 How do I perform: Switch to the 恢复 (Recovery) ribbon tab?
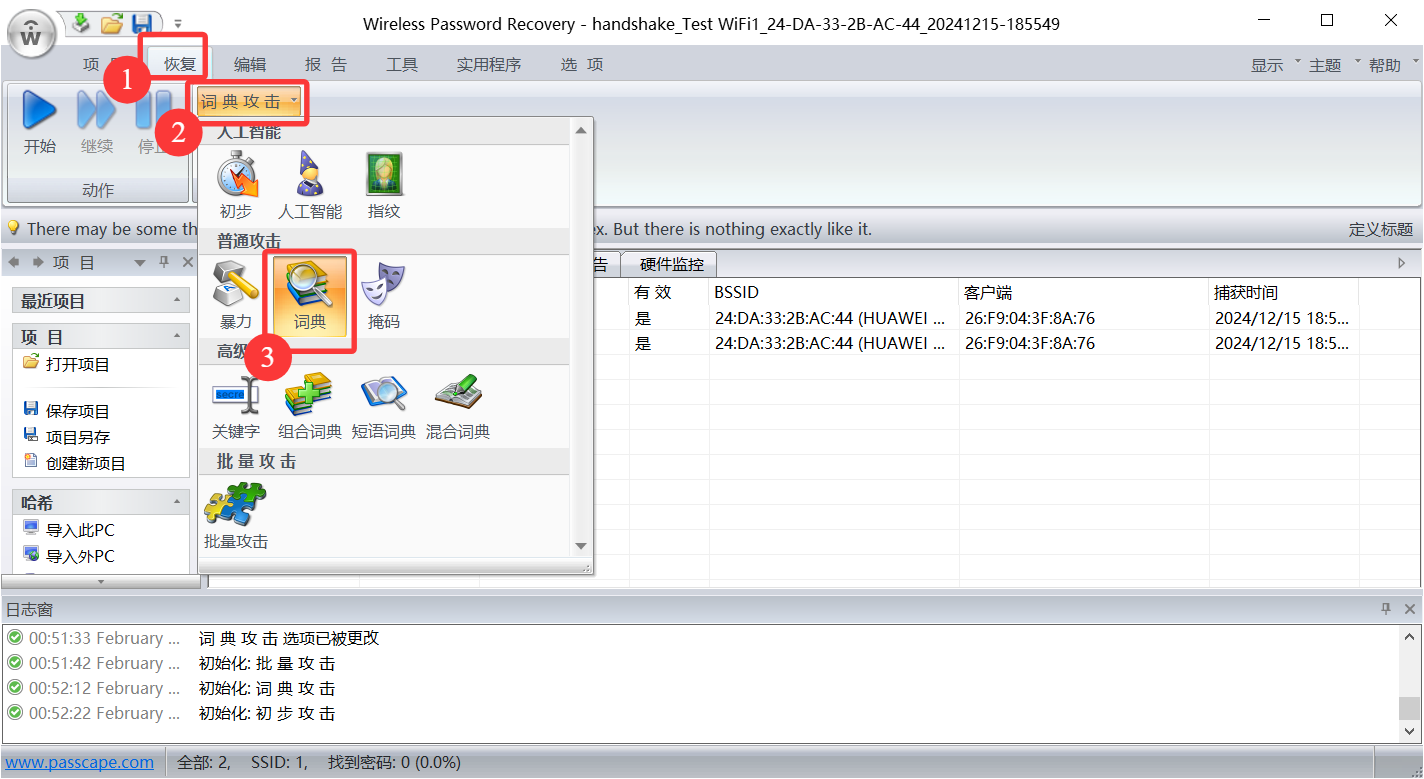pyautogui.click(x=180, y=64)
